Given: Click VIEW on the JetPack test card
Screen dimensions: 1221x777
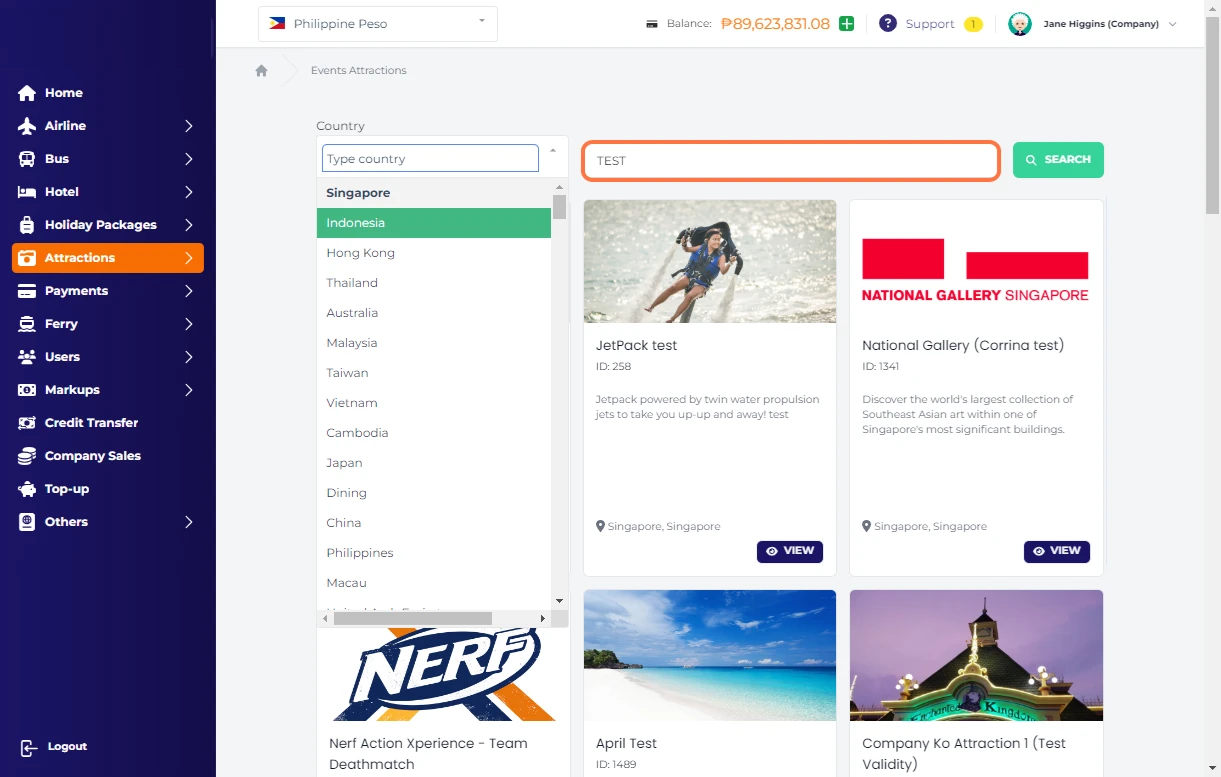Looking at the screenshot, I should point(789,551).
